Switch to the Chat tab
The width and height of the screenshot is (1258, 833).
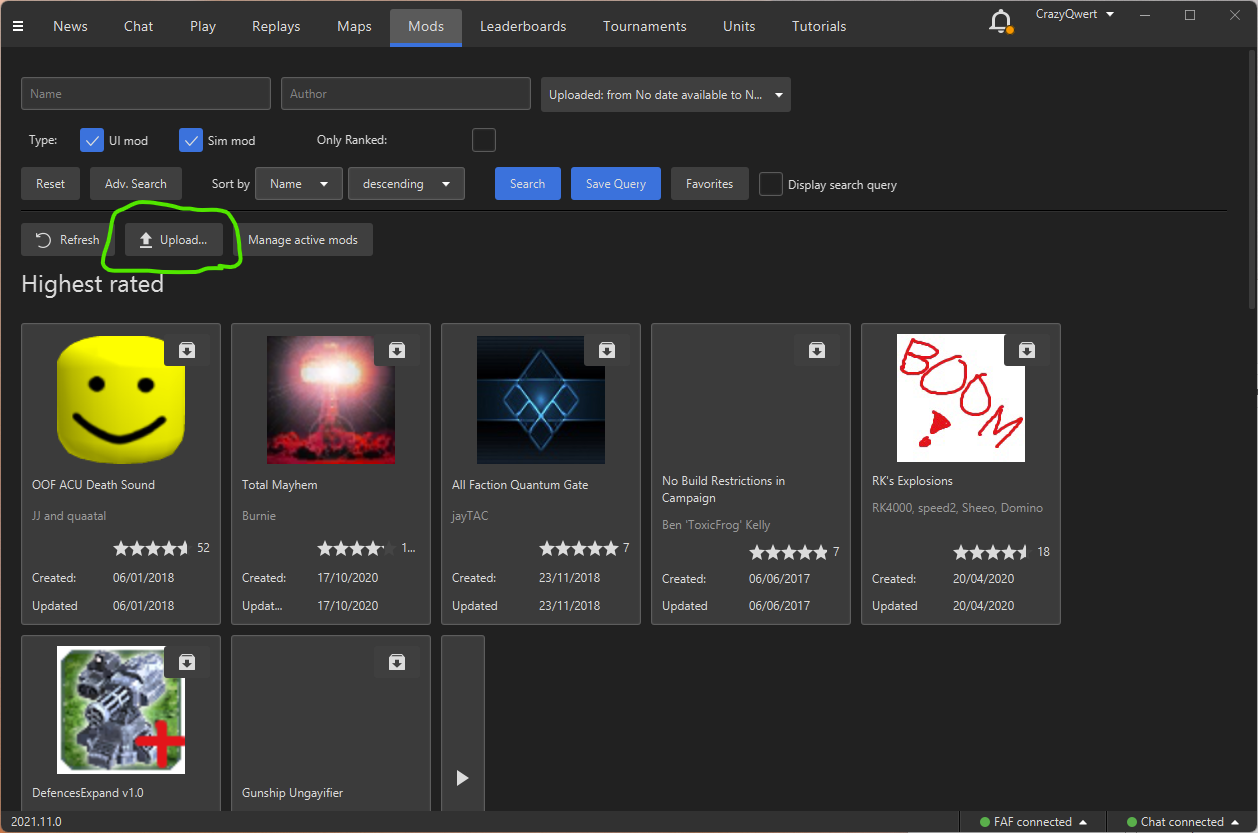pos(139,26)
